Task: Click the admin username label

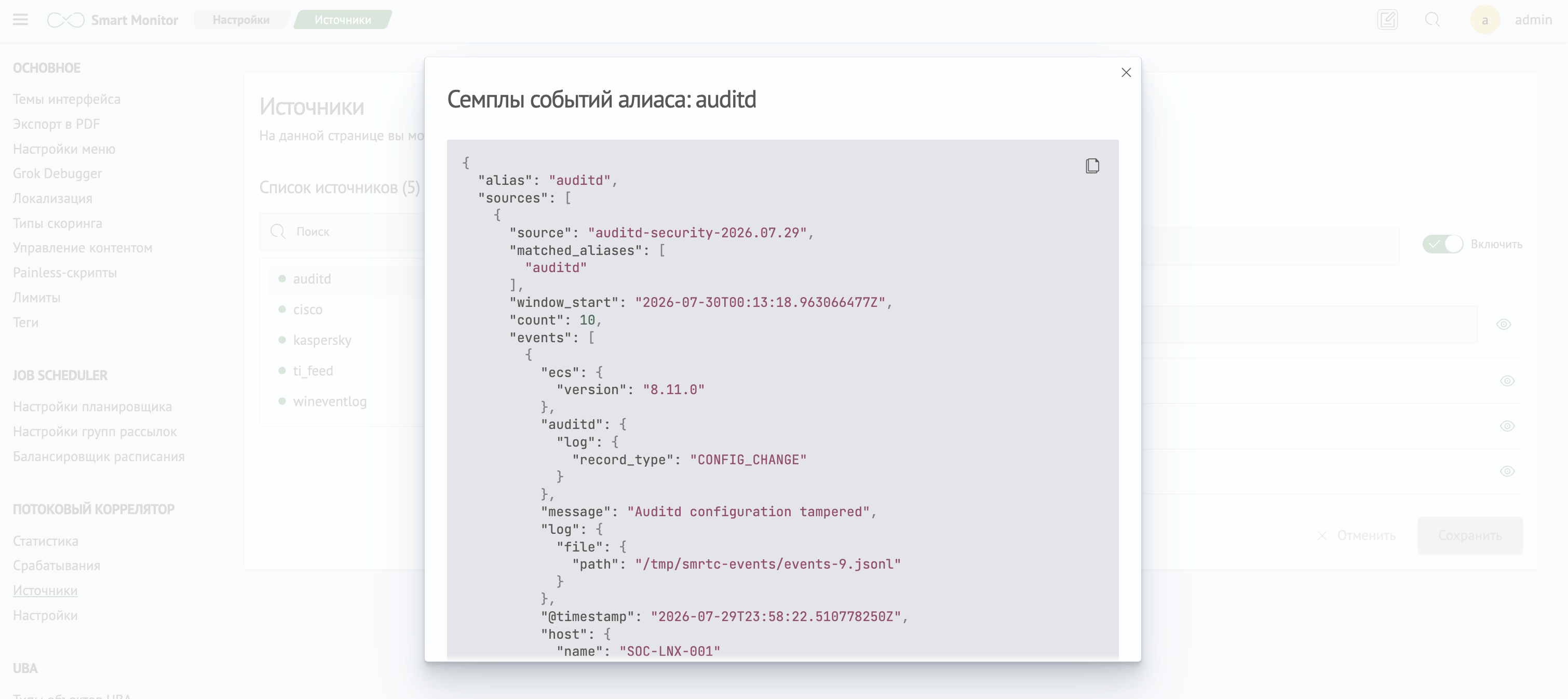Action: pos(1533,20)
